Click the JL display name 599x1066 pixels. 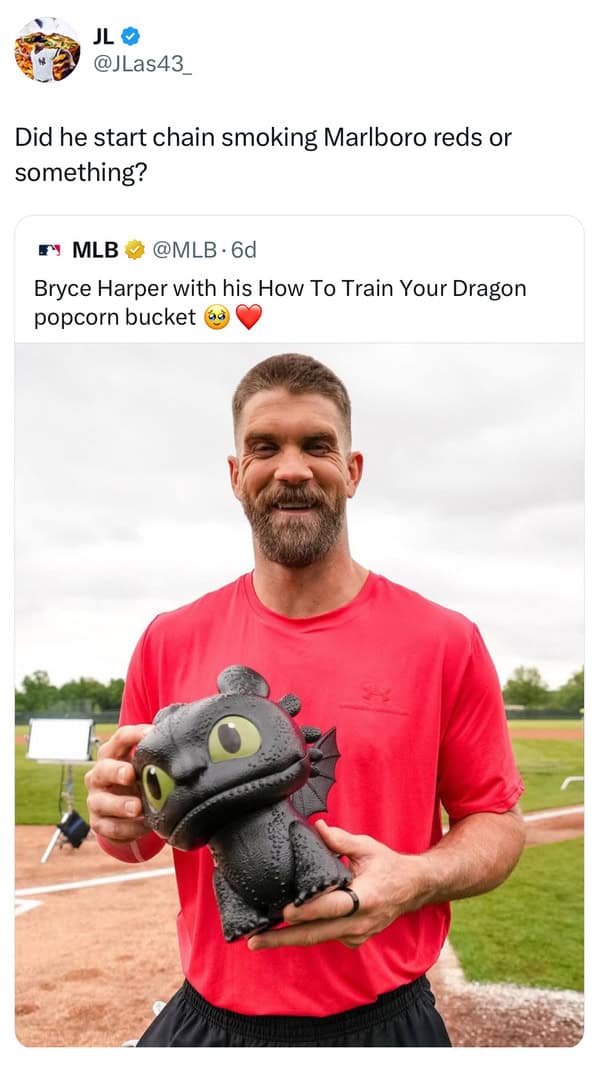tap(103, 36)
